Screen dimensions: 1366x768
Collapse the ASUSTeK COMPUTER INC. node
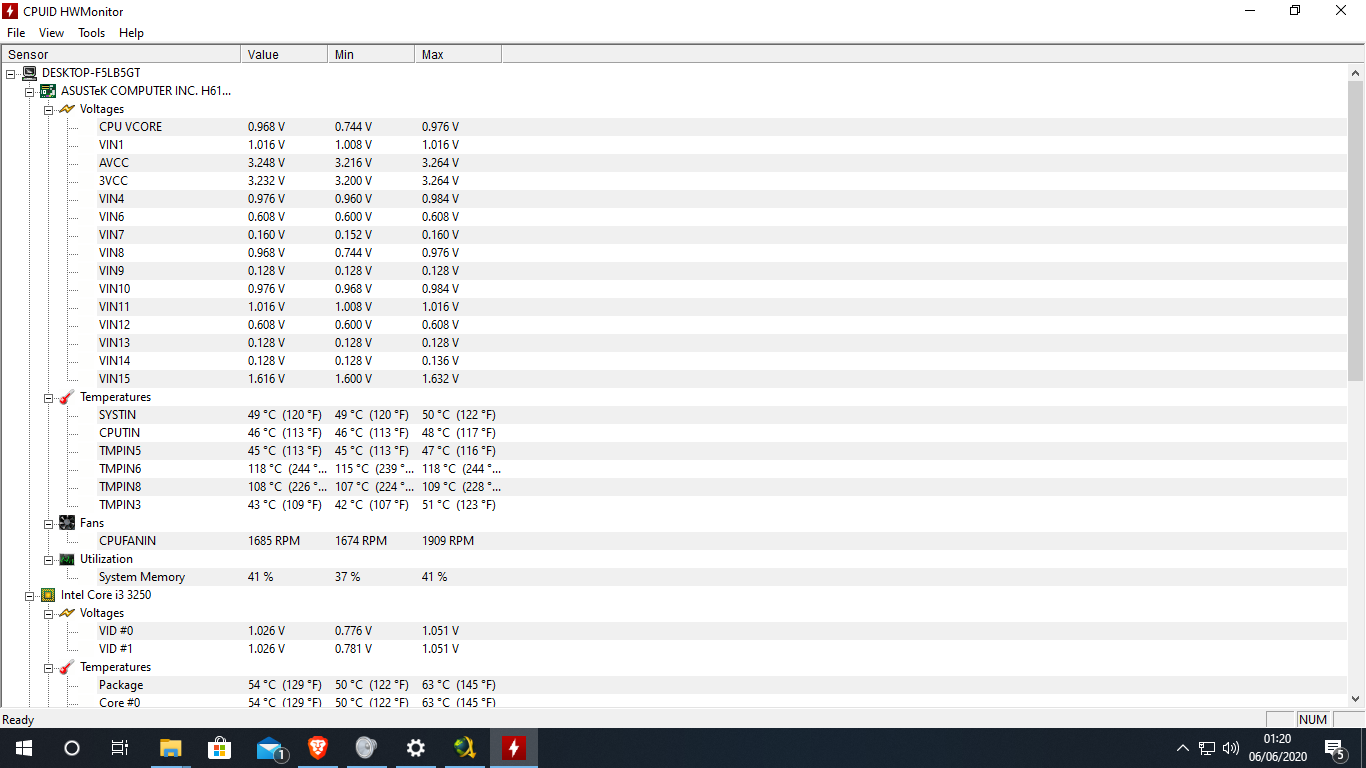tap(30, 91)
